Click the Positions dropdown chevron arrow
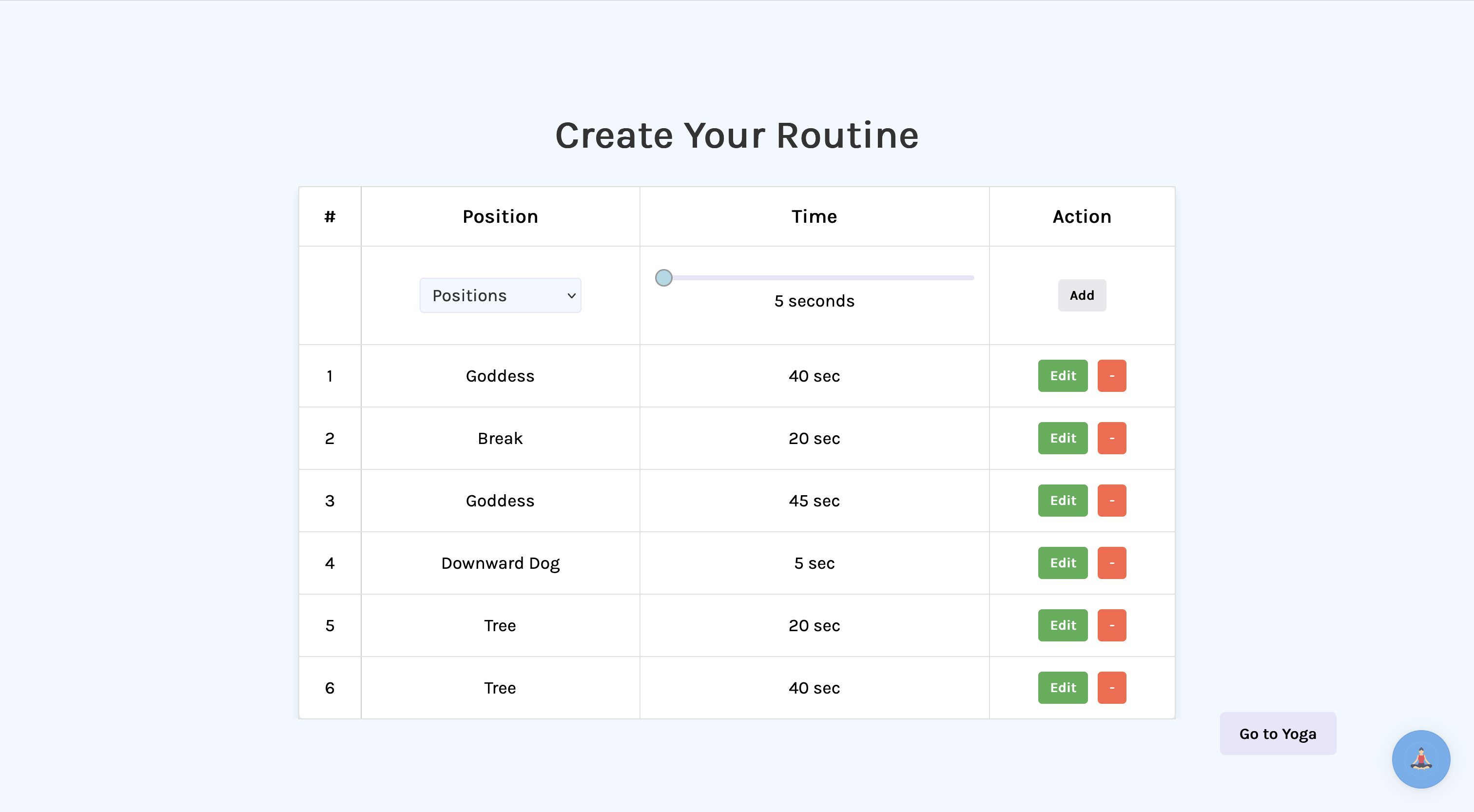This screenshot has height=812, width=1474. click(571, 296)
